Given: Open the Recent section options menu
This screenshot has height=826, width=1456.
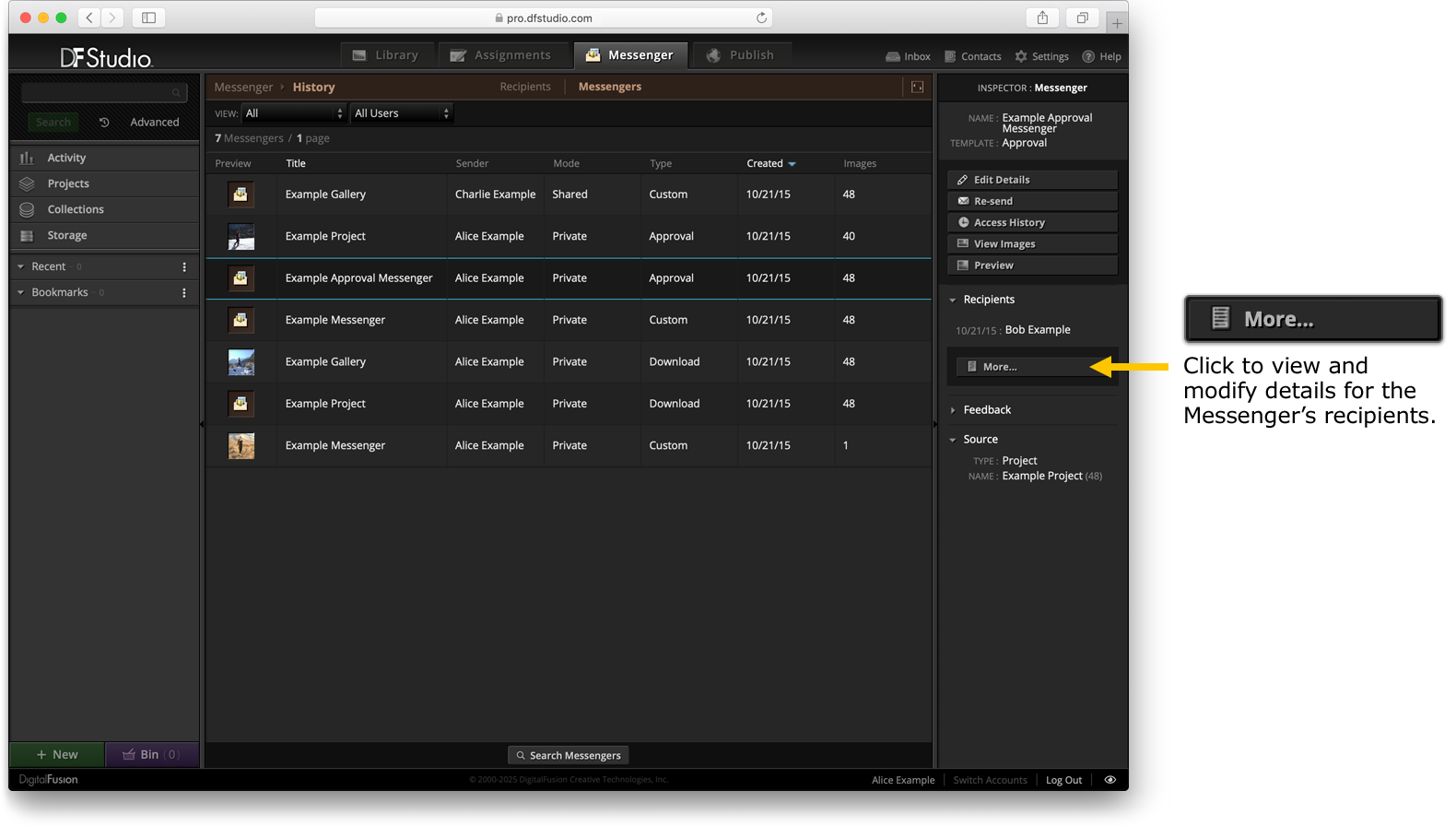Looking at the screenshot, I should pyautogui.click(x=184, y=266).
